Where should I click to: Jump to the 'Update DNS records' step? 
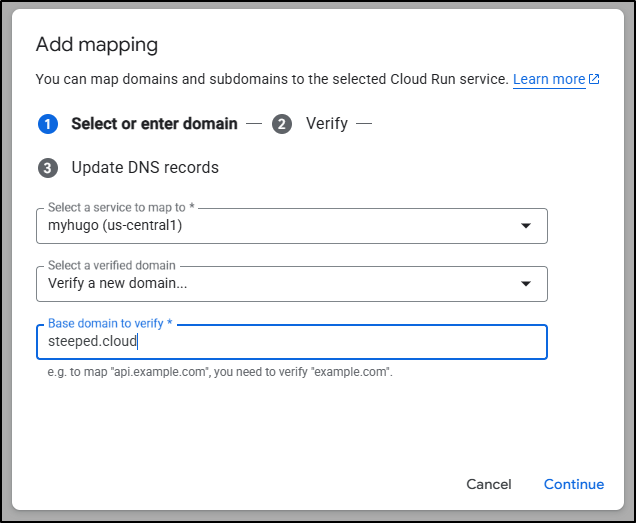click(145, 168)
